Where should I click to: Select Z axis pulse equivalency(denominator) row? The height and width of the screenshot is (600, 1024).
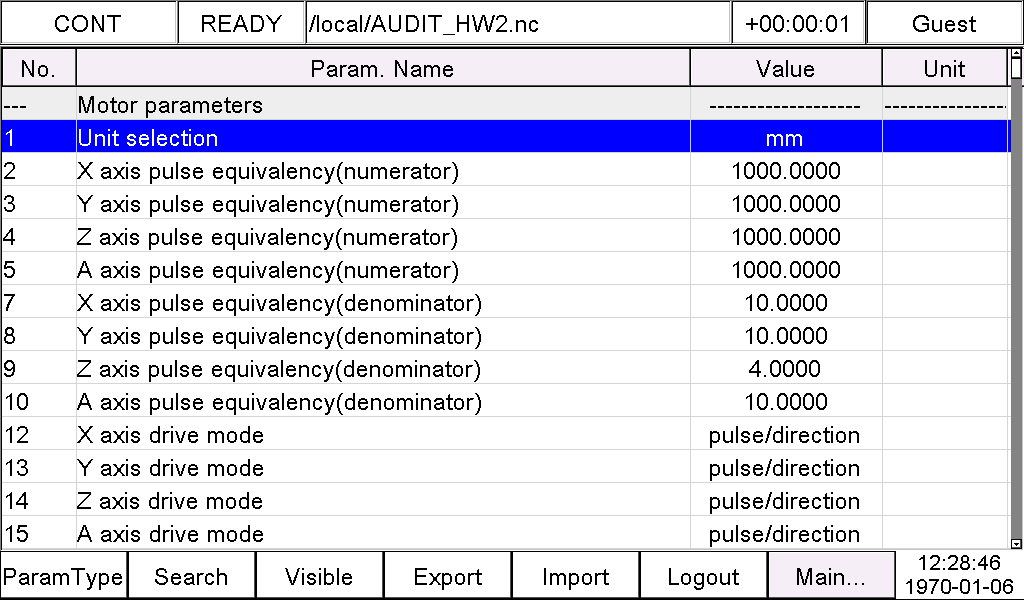(506, 368)
